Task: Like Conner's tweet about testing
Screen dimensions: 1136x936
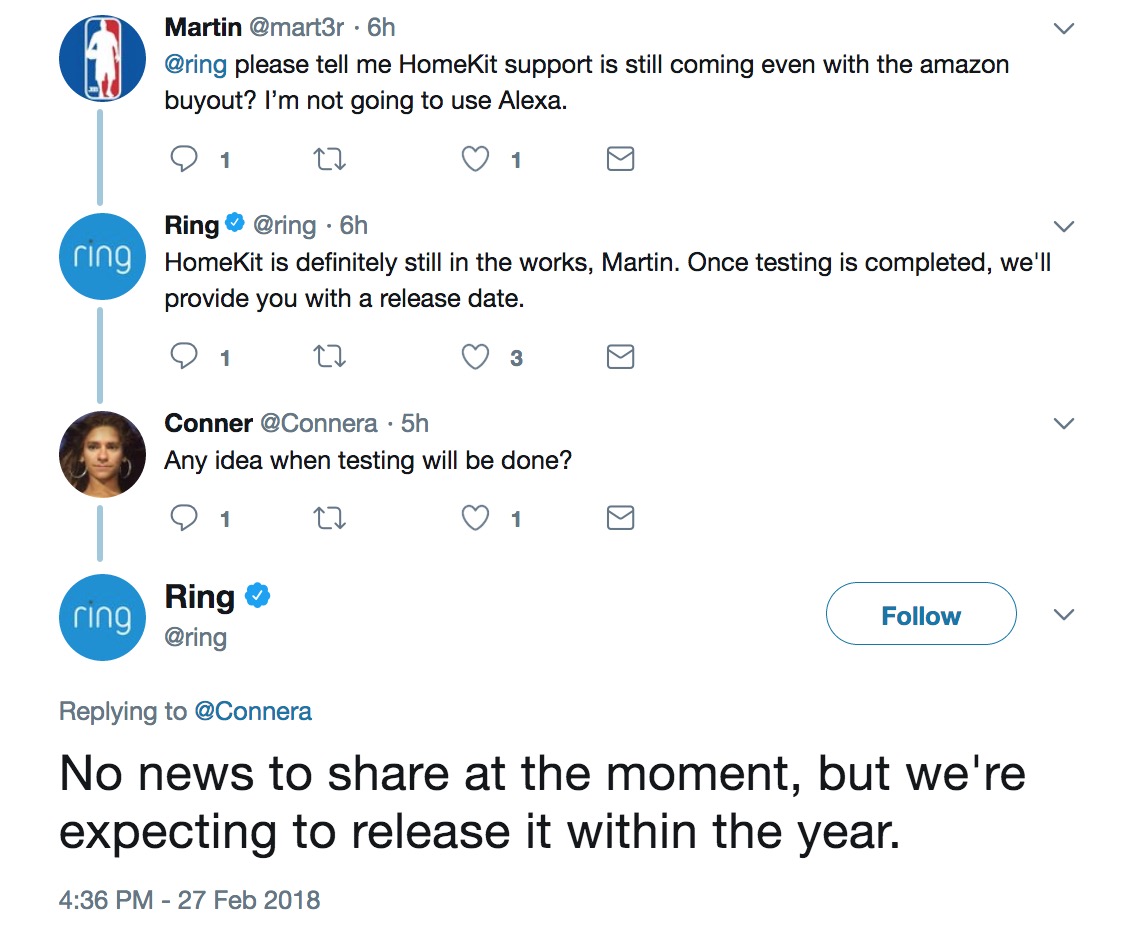Action: (475, 518)
